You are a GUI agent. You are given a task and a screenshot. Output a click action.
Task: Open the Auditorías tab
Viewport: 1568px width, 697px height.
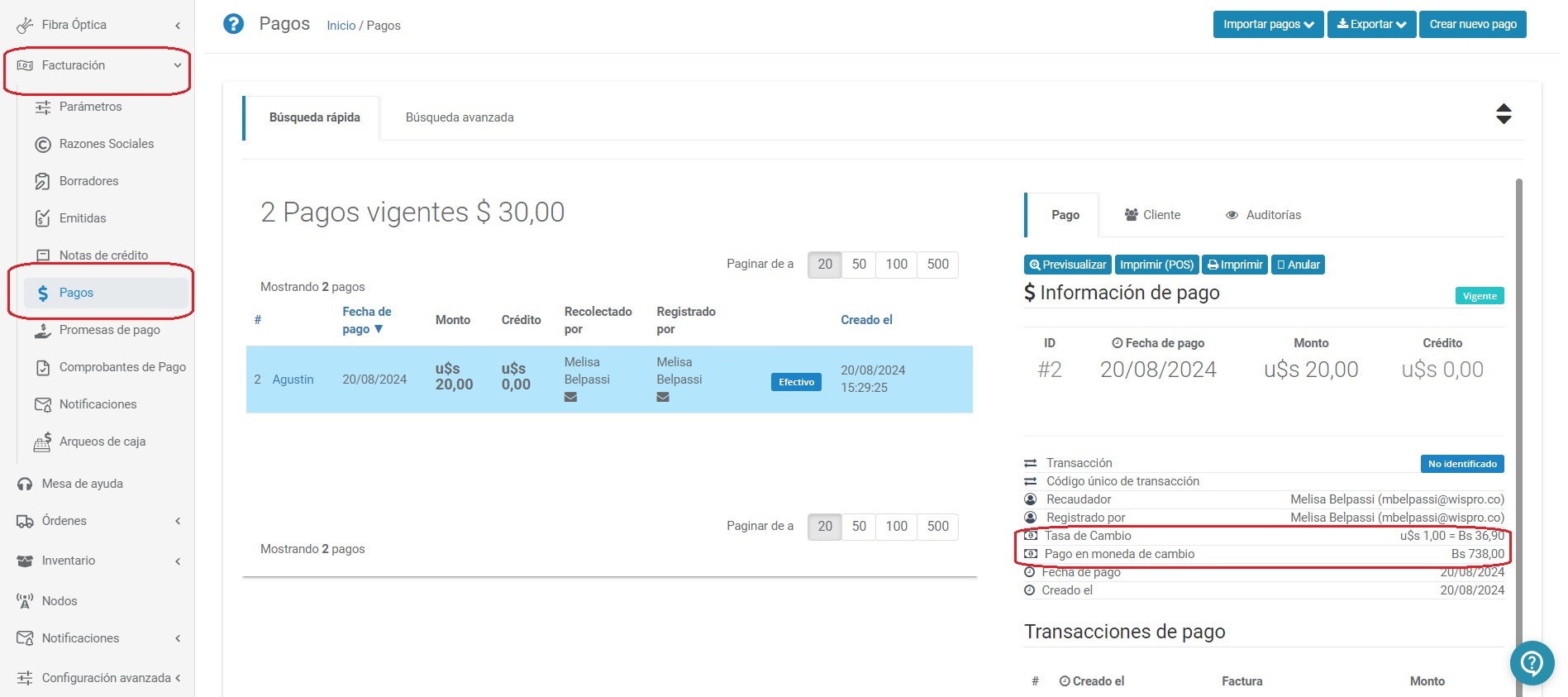click(x=1263, y=215)
